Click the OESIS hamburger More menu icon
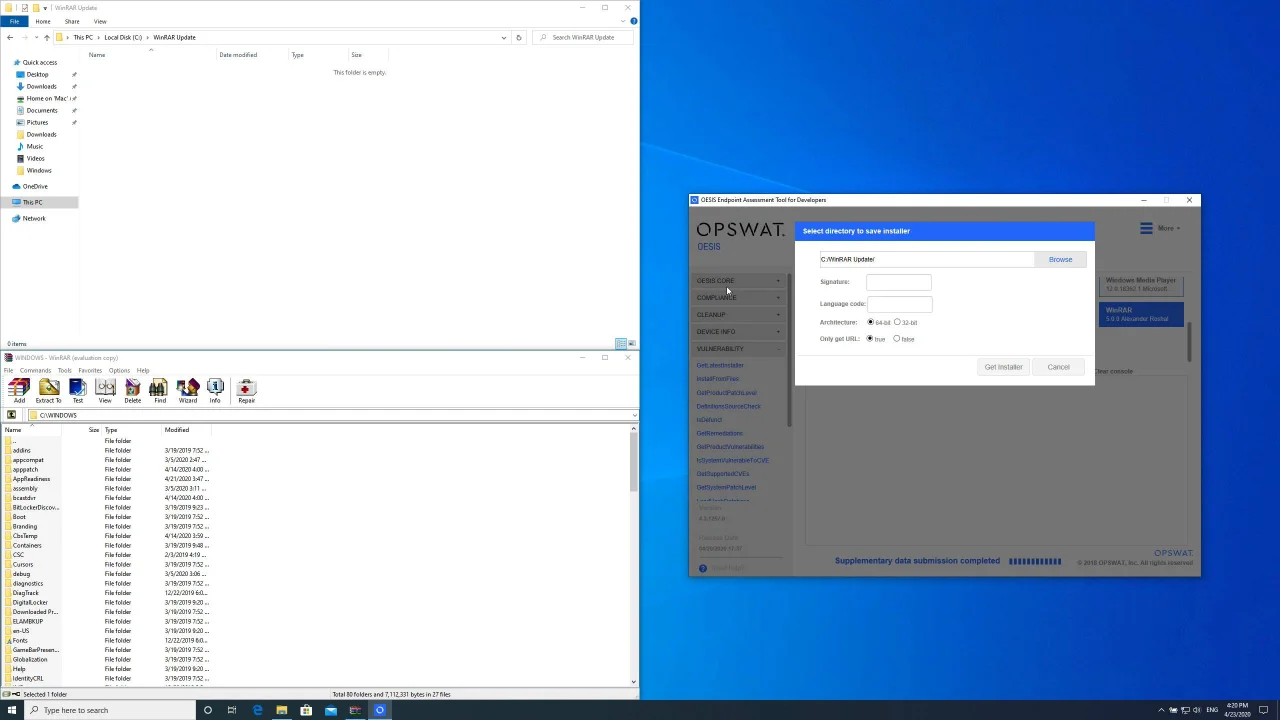1280x720 pixels. tap(1146, 228)
